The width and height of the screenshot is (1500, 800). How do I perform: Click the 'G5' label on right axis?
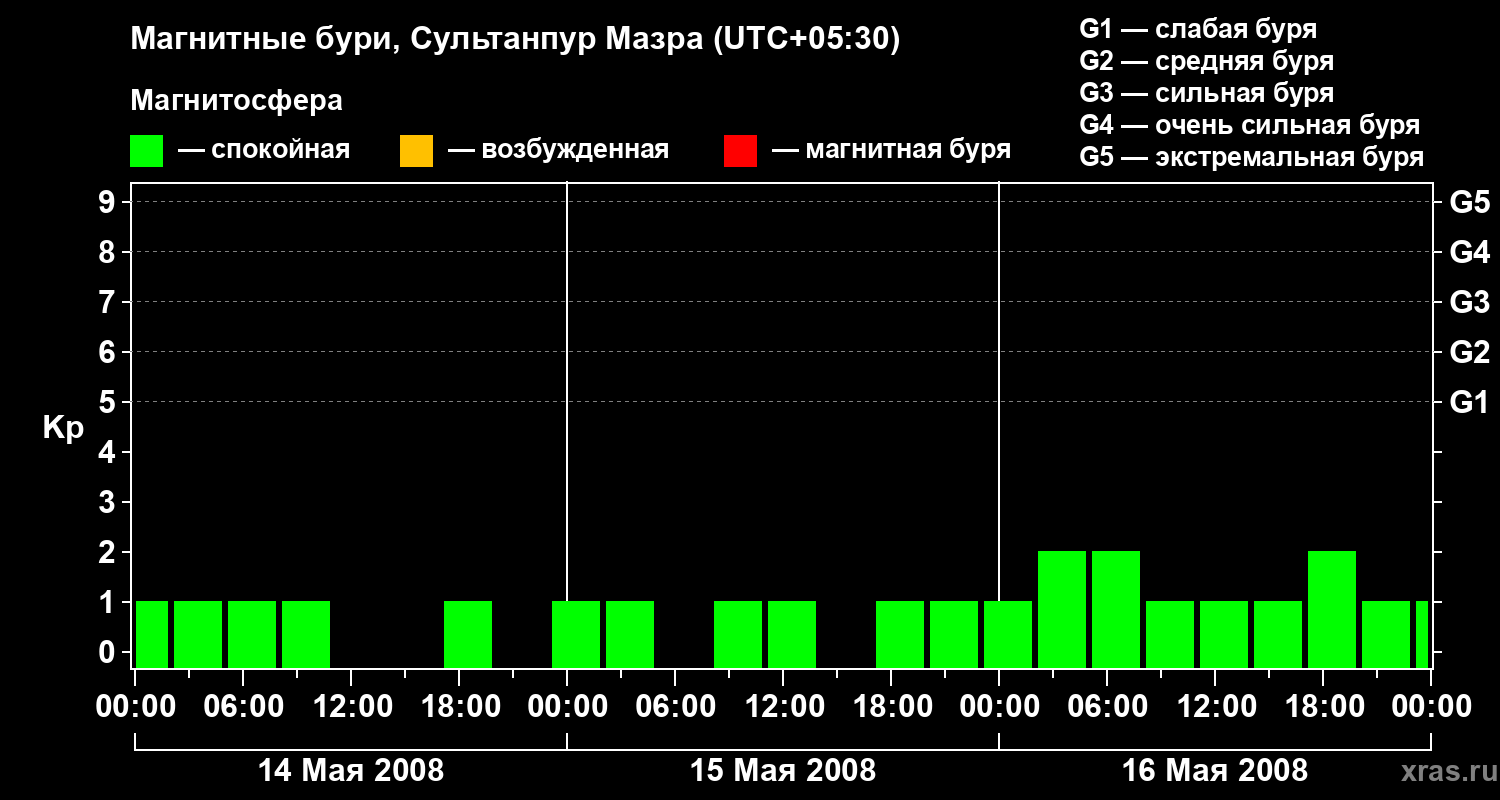[x=1469, y=202]
